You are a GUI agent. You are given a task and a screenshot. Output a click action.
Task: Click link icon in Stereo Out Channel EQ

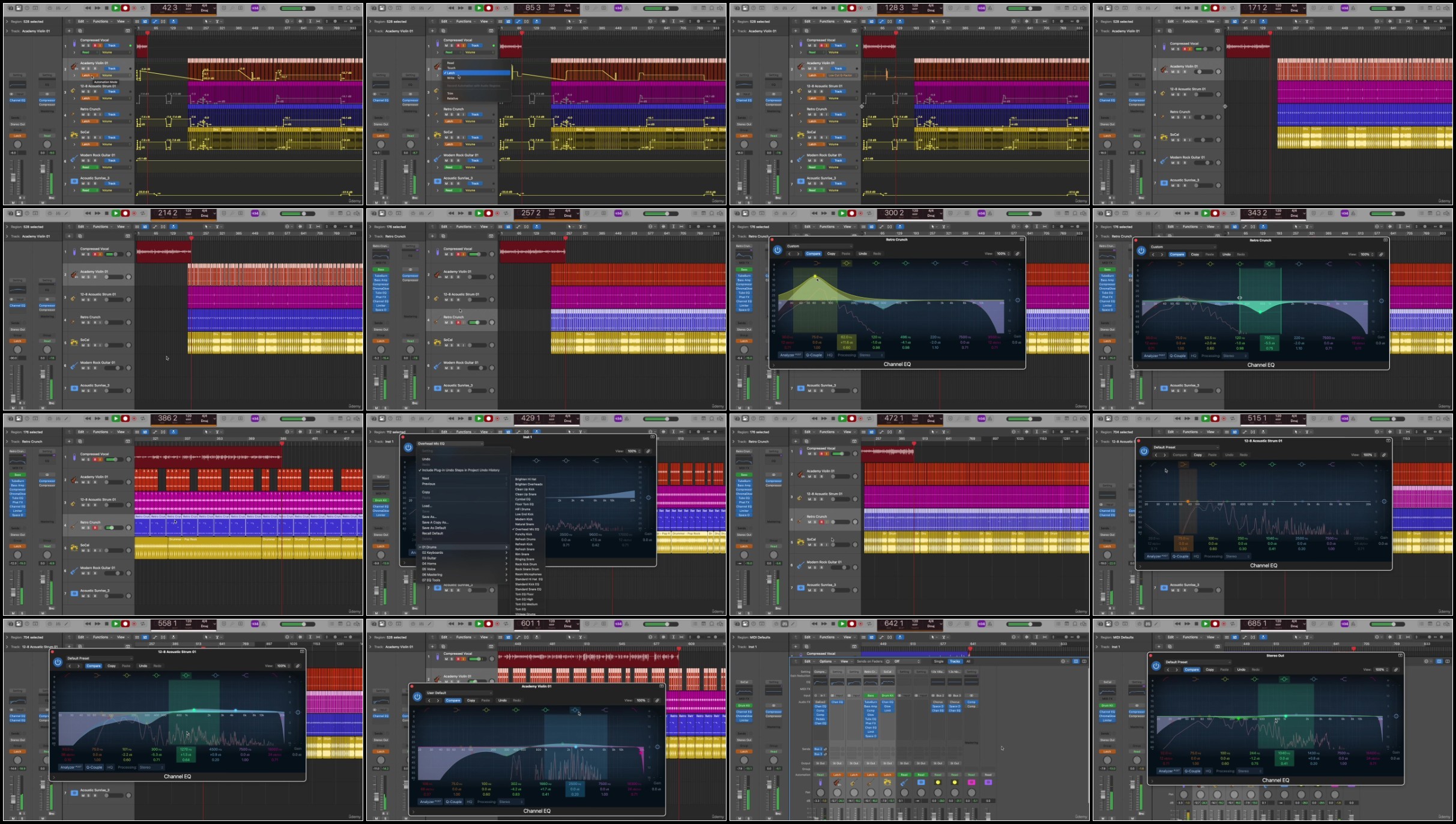pyautogui.click(x=1395, y=669)
